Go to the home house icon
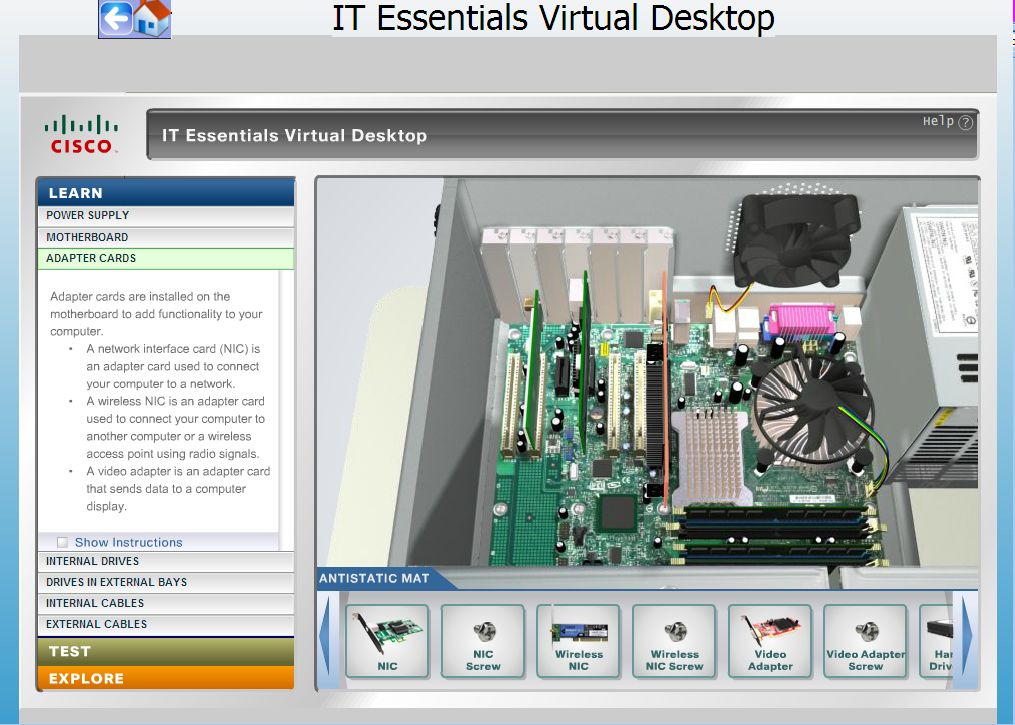 153,19
